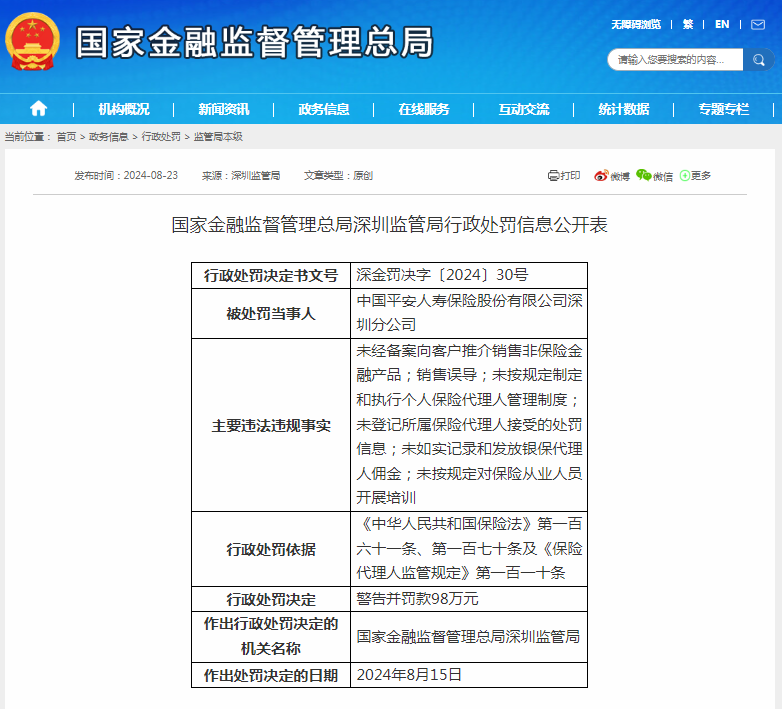Open 专题专栏 menu
782x709 pixels.
pyautogui.click(x=724, y=109)
